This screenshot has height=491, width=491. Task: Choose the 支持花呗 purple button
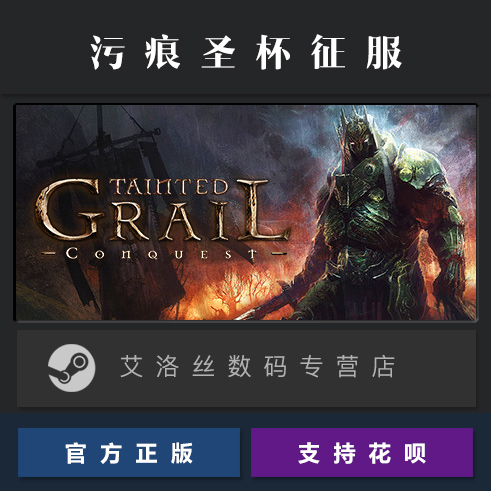click(362, 452)
